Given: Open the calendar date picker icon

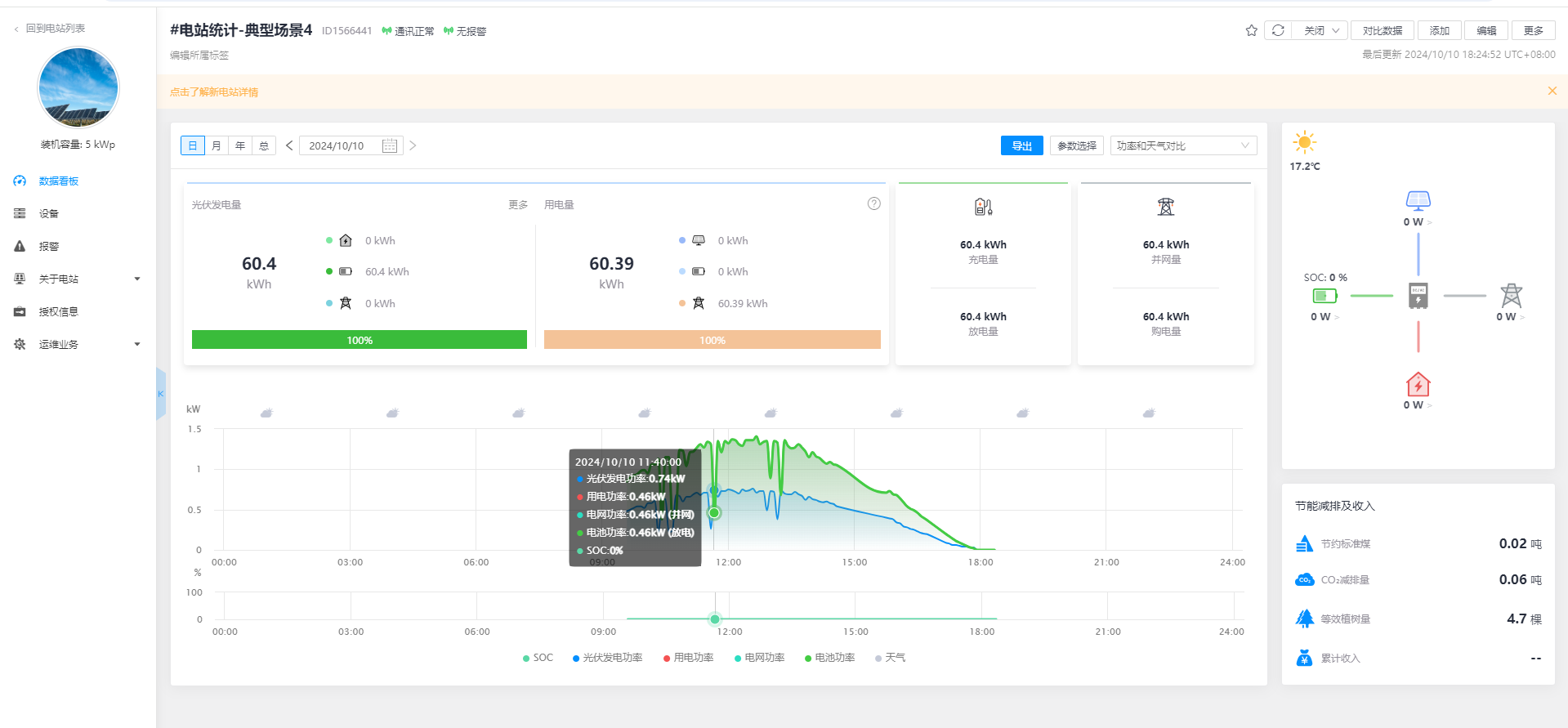Looking at the screenshot, I should coord(390,146).
